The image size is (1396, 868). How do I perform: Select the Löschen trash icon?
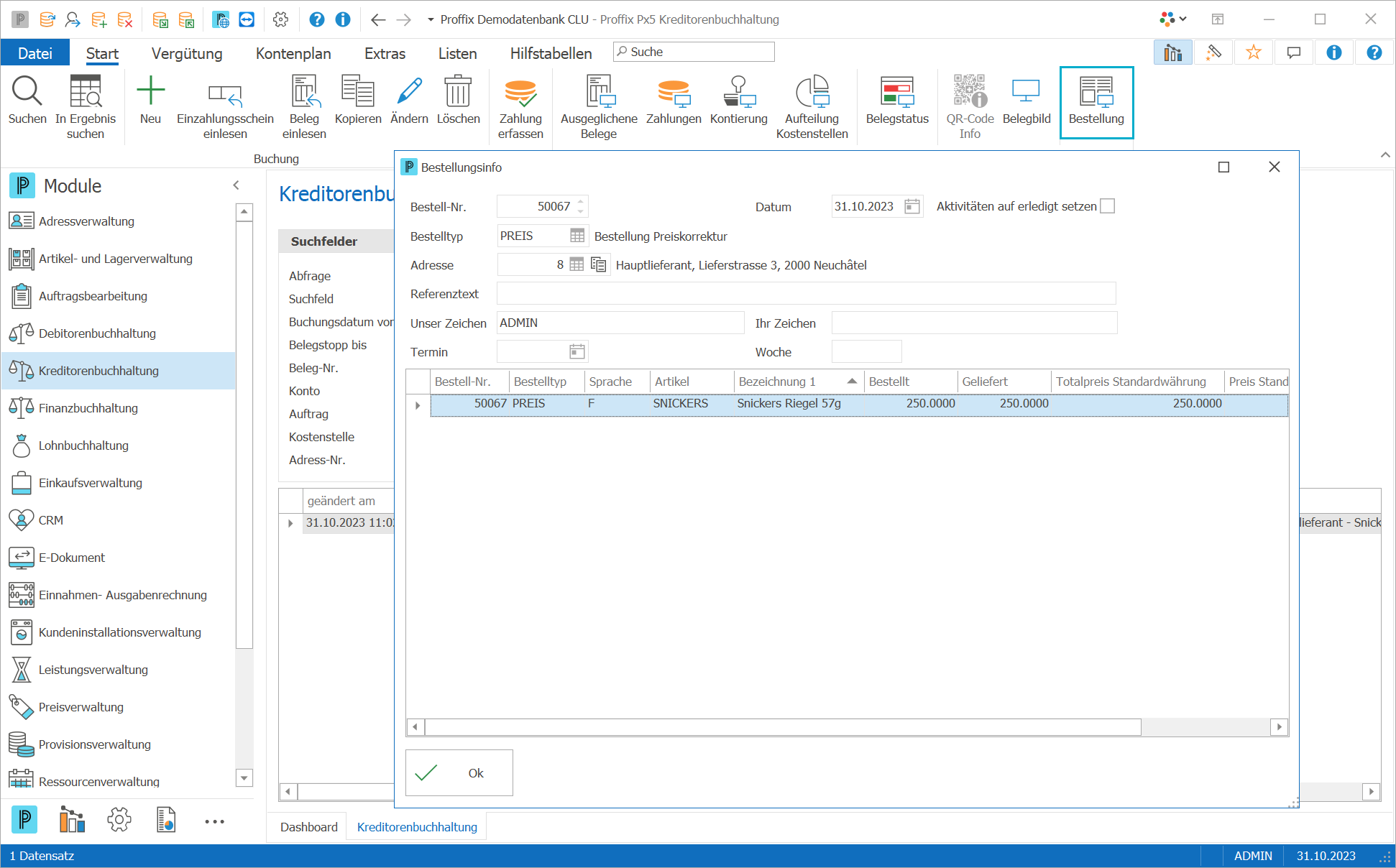point(458,101)
